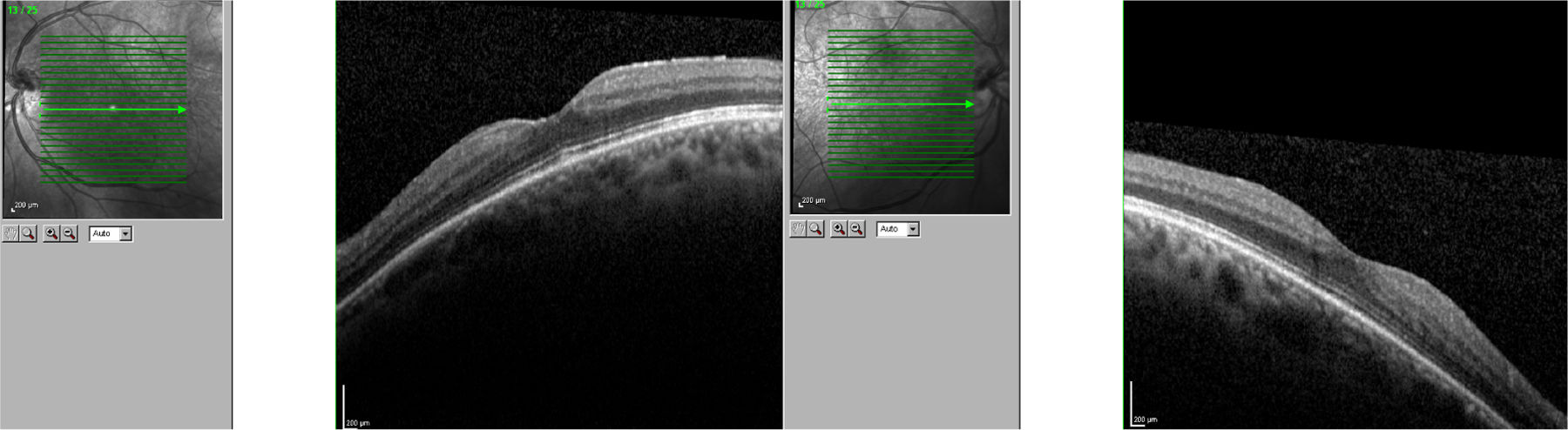Open the Auto dropdown below left fundus image

(125, 234)
